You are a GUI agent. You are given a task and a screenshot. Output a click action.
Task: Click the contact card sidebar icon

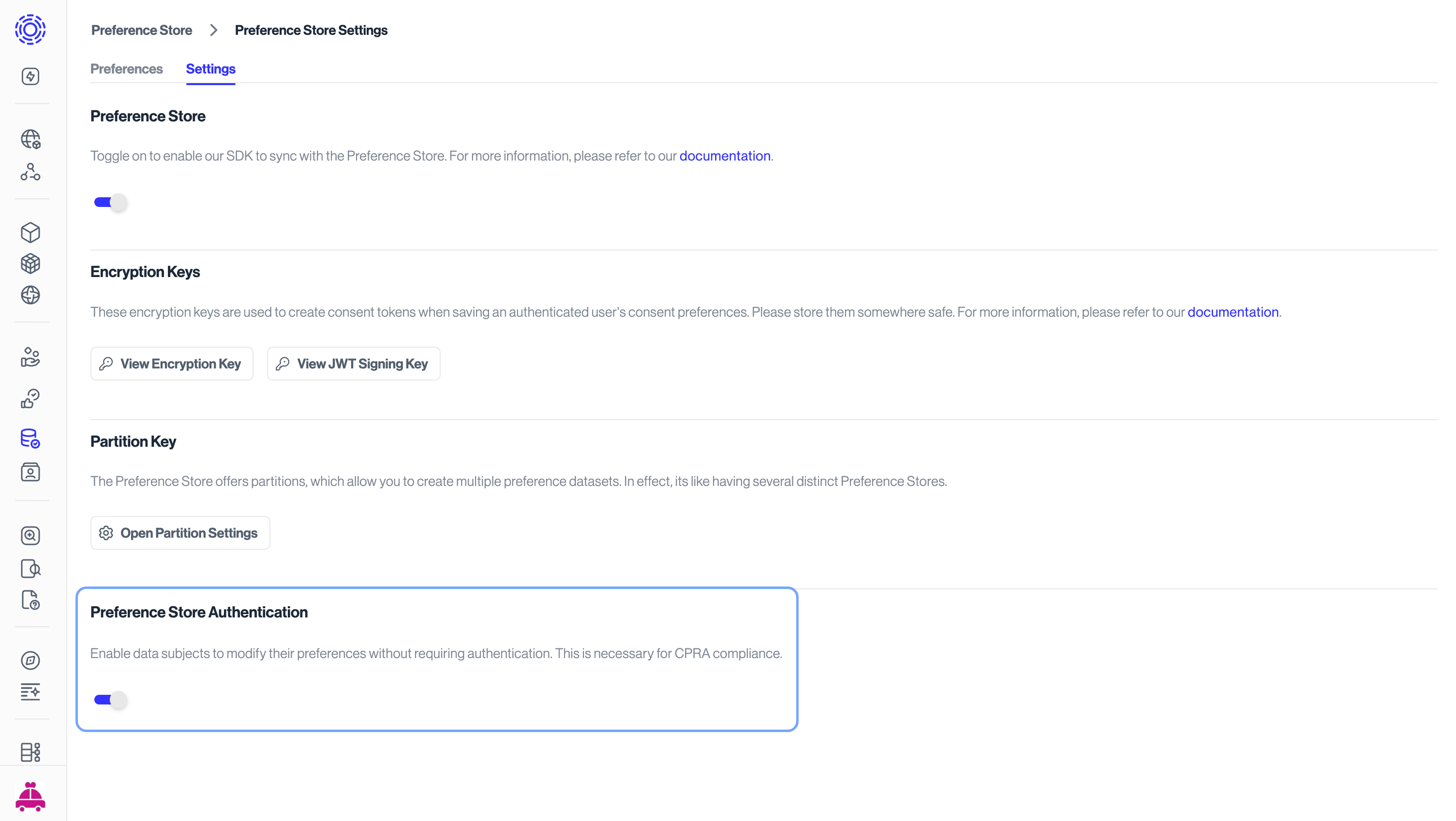click(x=30, y=472)
